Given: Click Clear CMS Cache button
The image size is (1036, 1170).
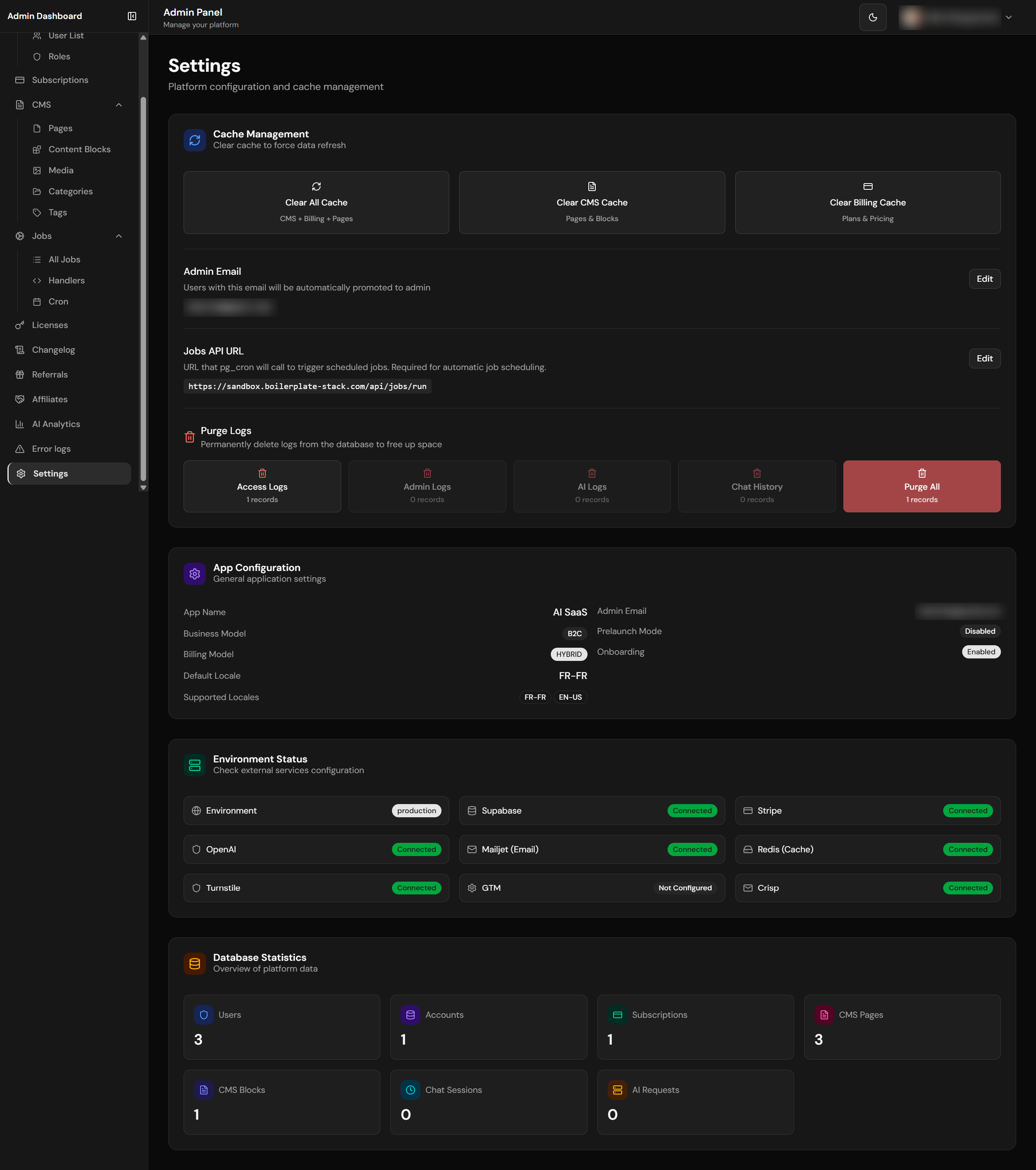Looking at the screenshot, I should (592, 203).
